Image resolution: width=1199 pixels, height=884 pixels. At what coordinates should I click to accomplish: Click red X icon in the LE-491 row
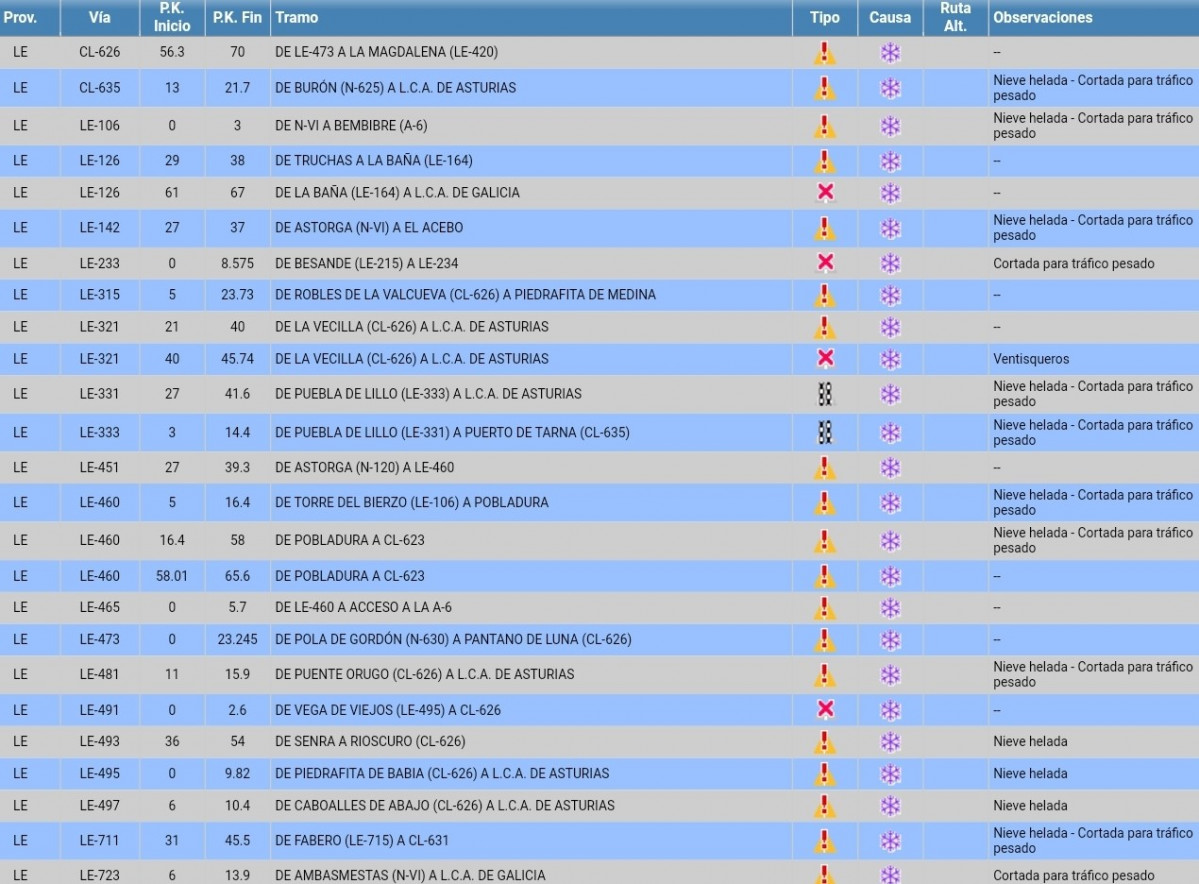pos(825,709)
